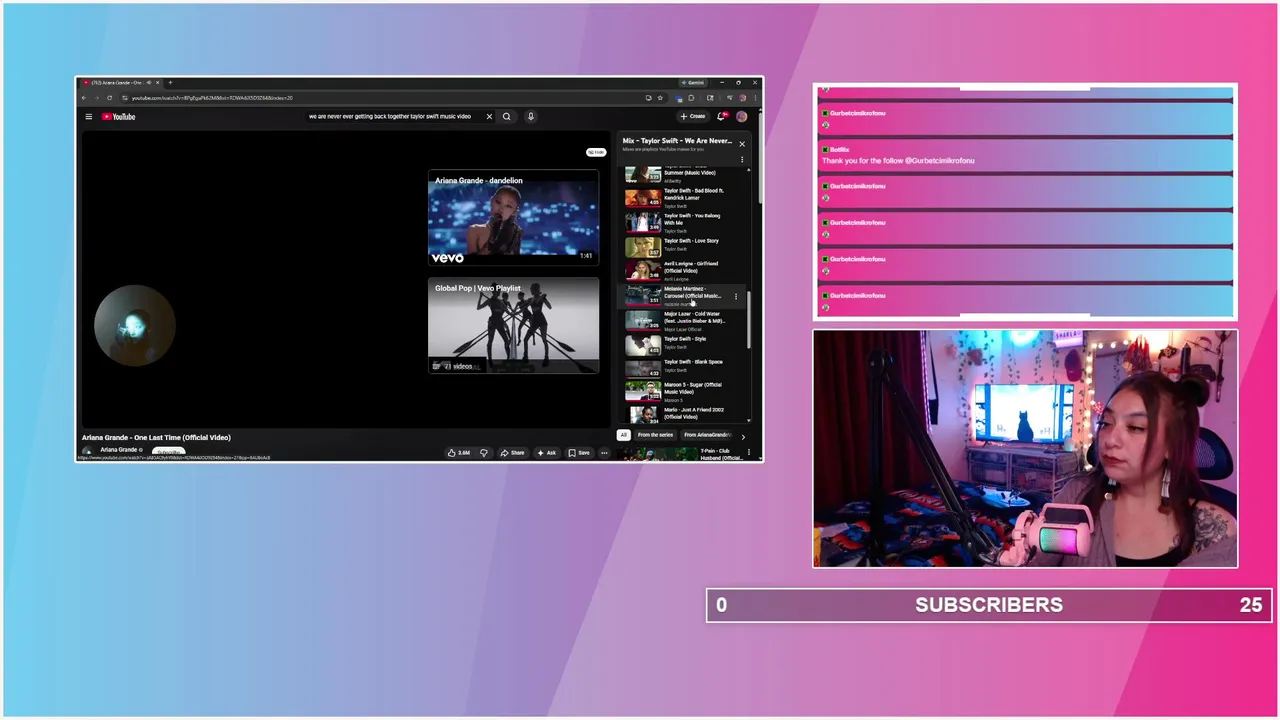Click the Gemini button in Chrome

(x=693, y=83)
